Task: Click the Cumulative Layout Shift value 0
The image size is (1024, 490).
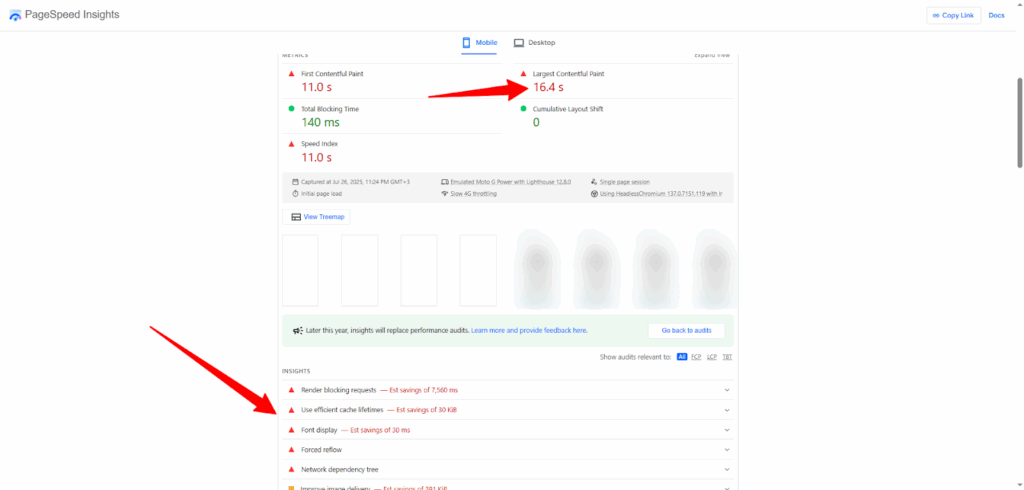Action: pos(536,122)
